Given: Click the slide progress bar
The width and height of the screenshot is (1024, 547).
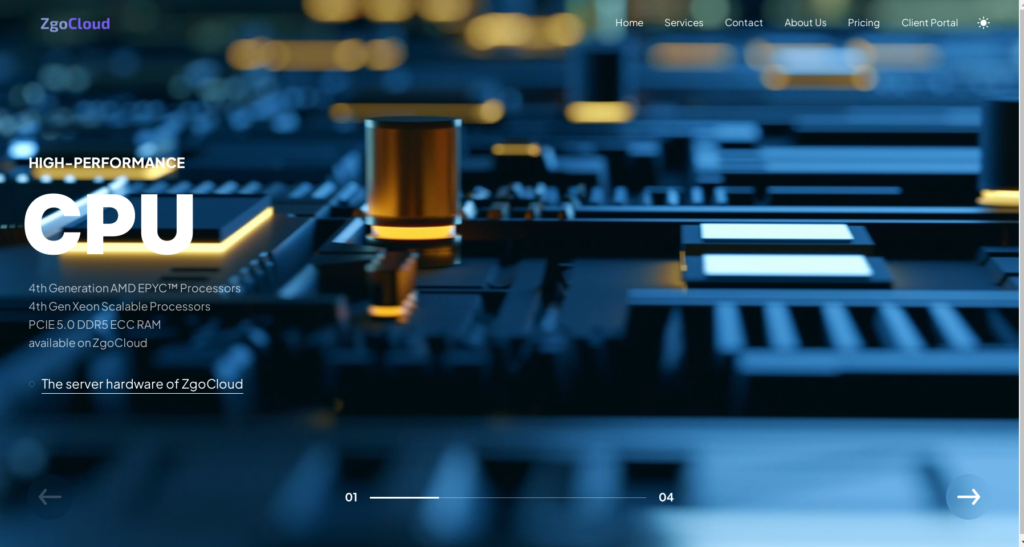Looking at the screenshot, I should [x=507, y=497].
